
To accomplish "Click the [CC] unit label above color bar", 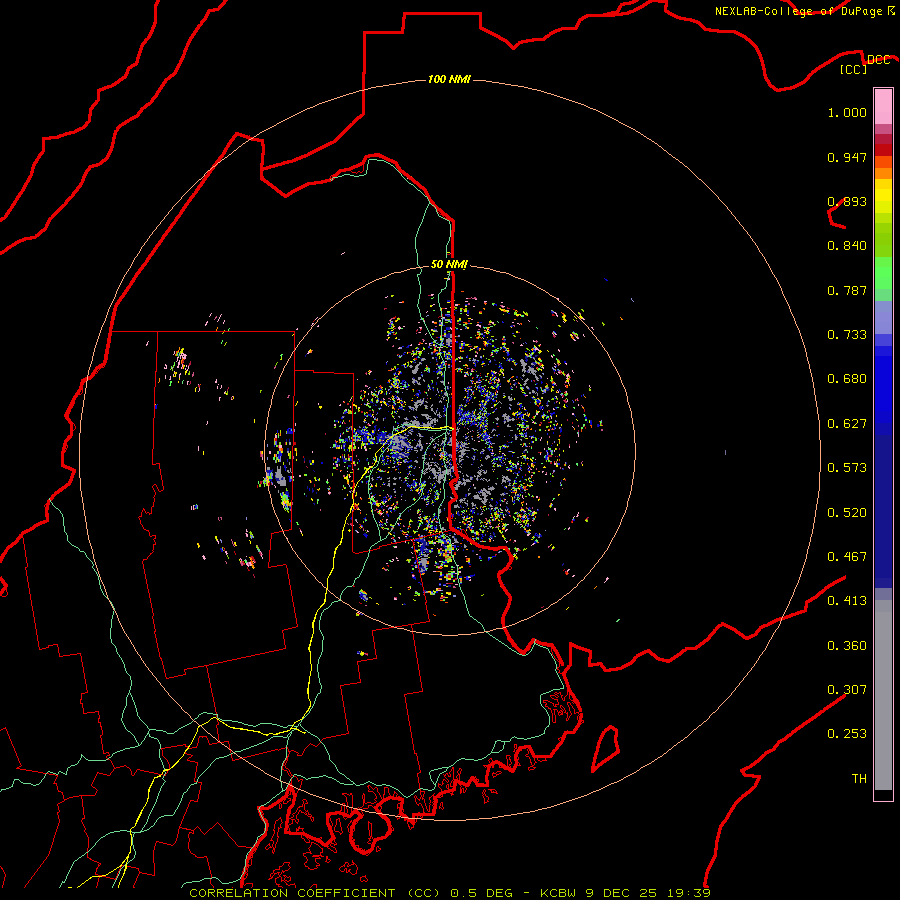I will click(x=854, y=69).
